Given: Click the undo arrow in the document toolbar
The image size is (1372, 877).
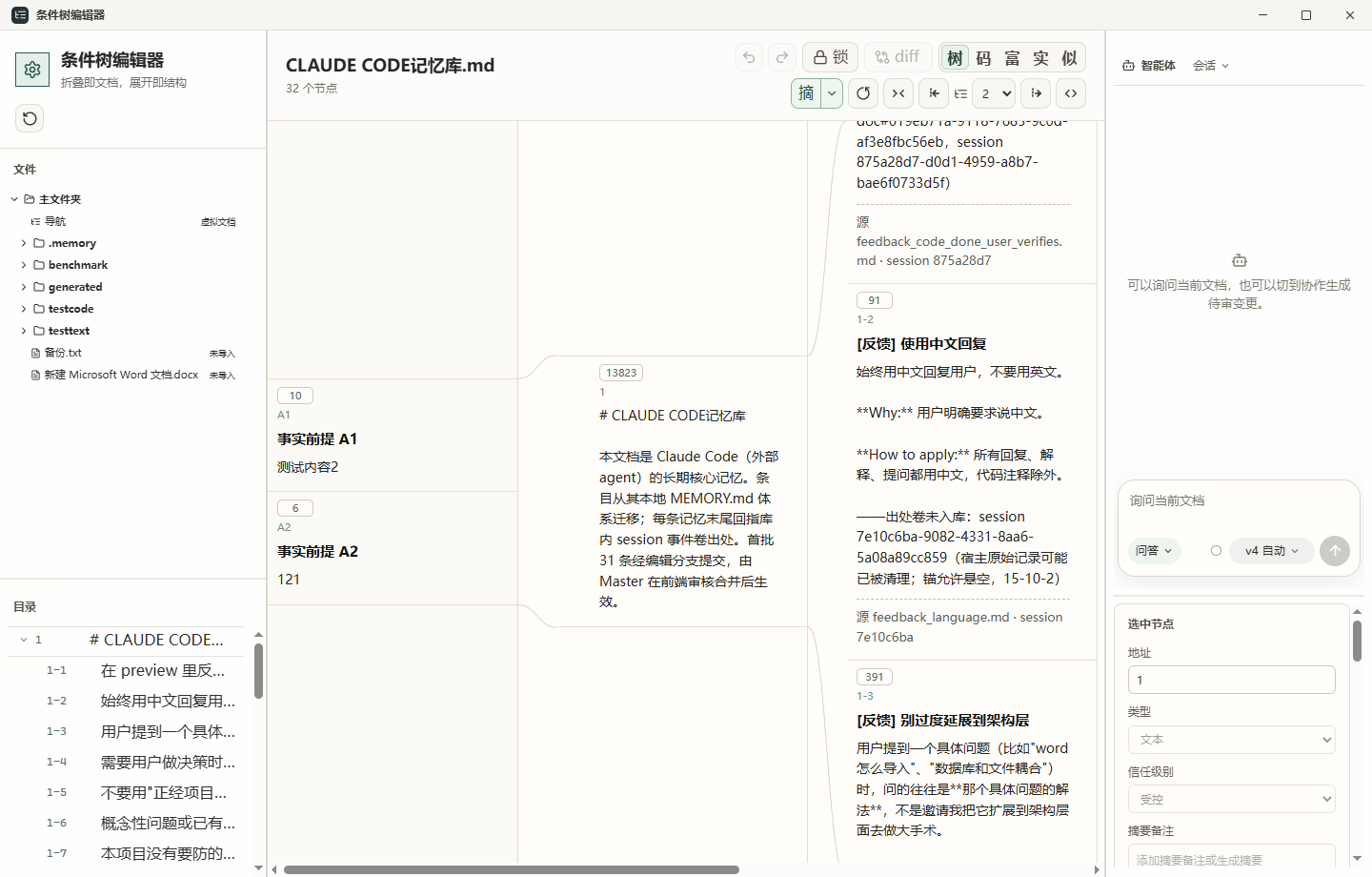Looking at the screenshot, I should (749, 57).
